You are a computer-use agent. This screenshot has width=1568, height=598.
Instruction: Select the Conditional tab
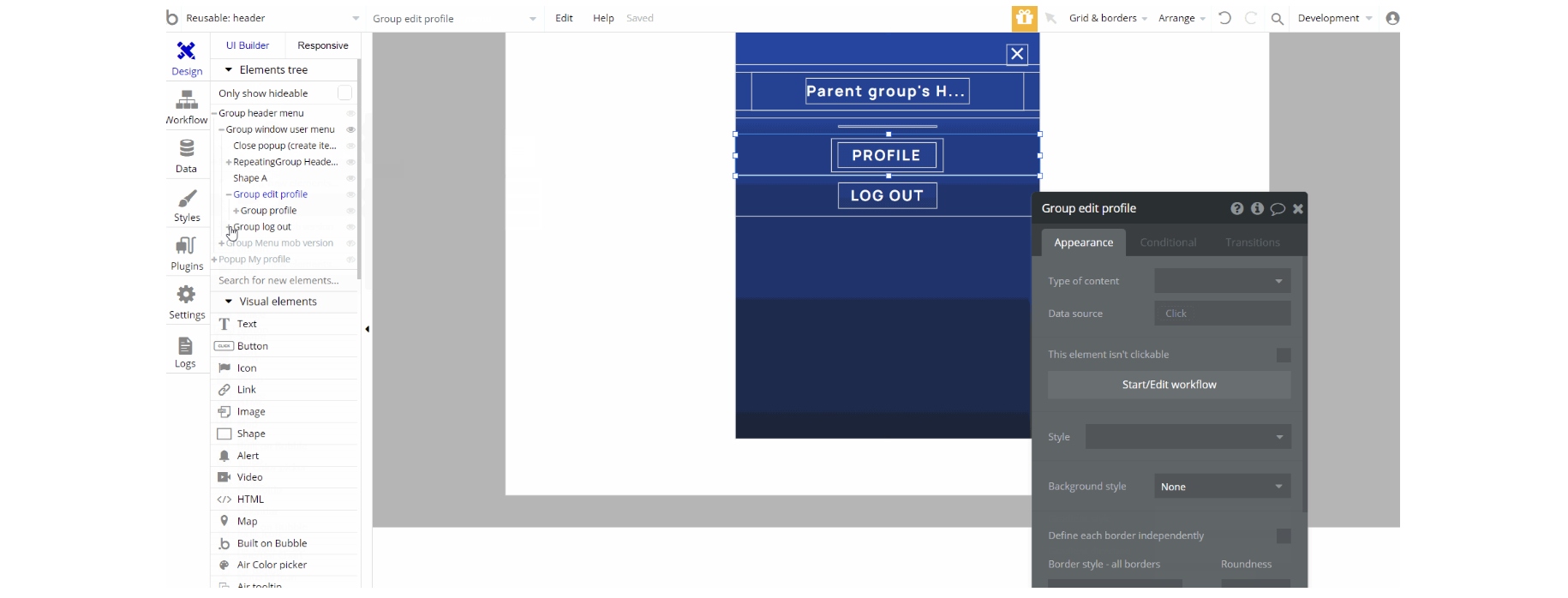pyautogui.click(x=1168, y=242)
